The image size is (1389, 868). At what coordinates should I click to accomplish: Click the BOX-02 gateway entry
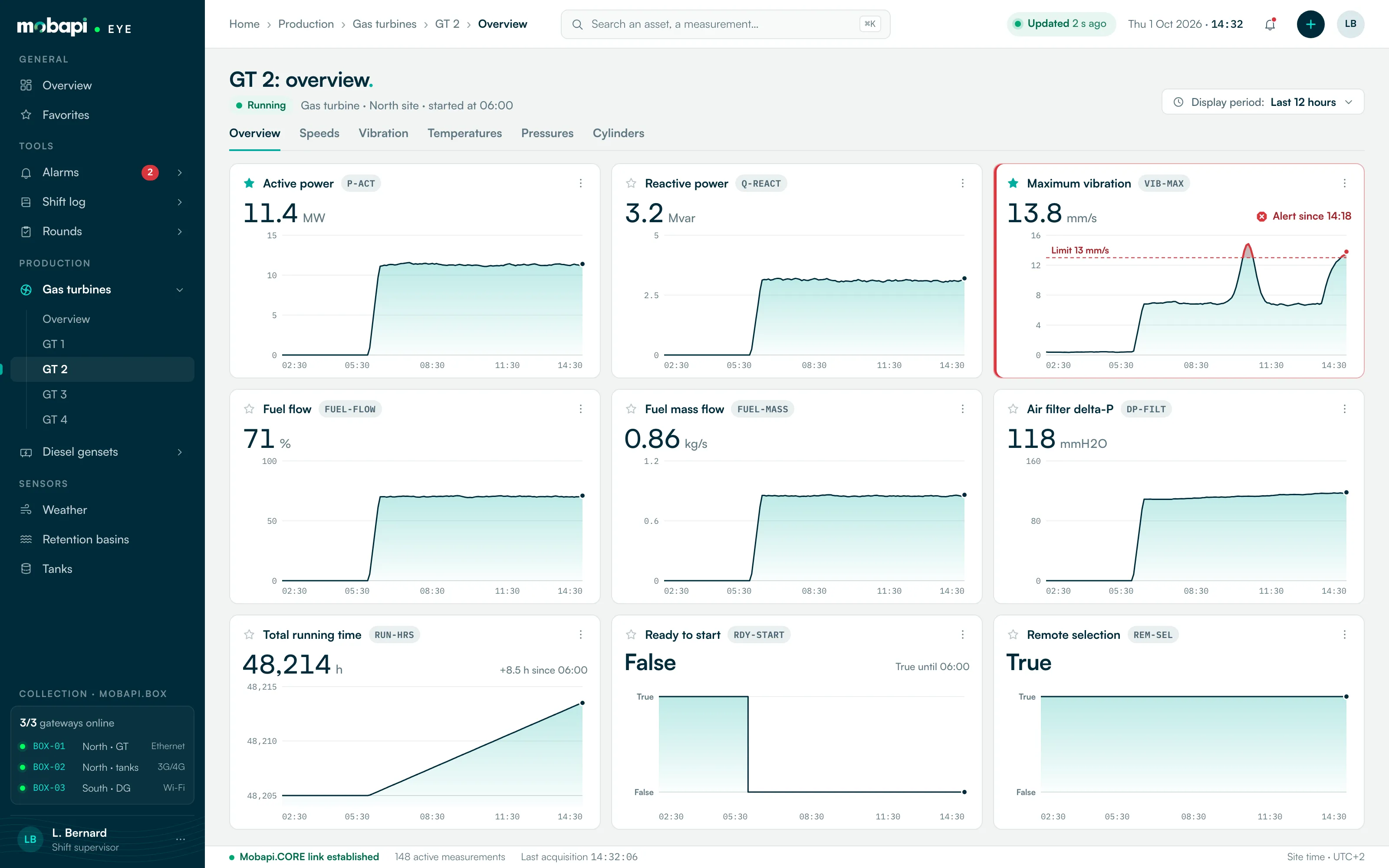click(102, 767)
